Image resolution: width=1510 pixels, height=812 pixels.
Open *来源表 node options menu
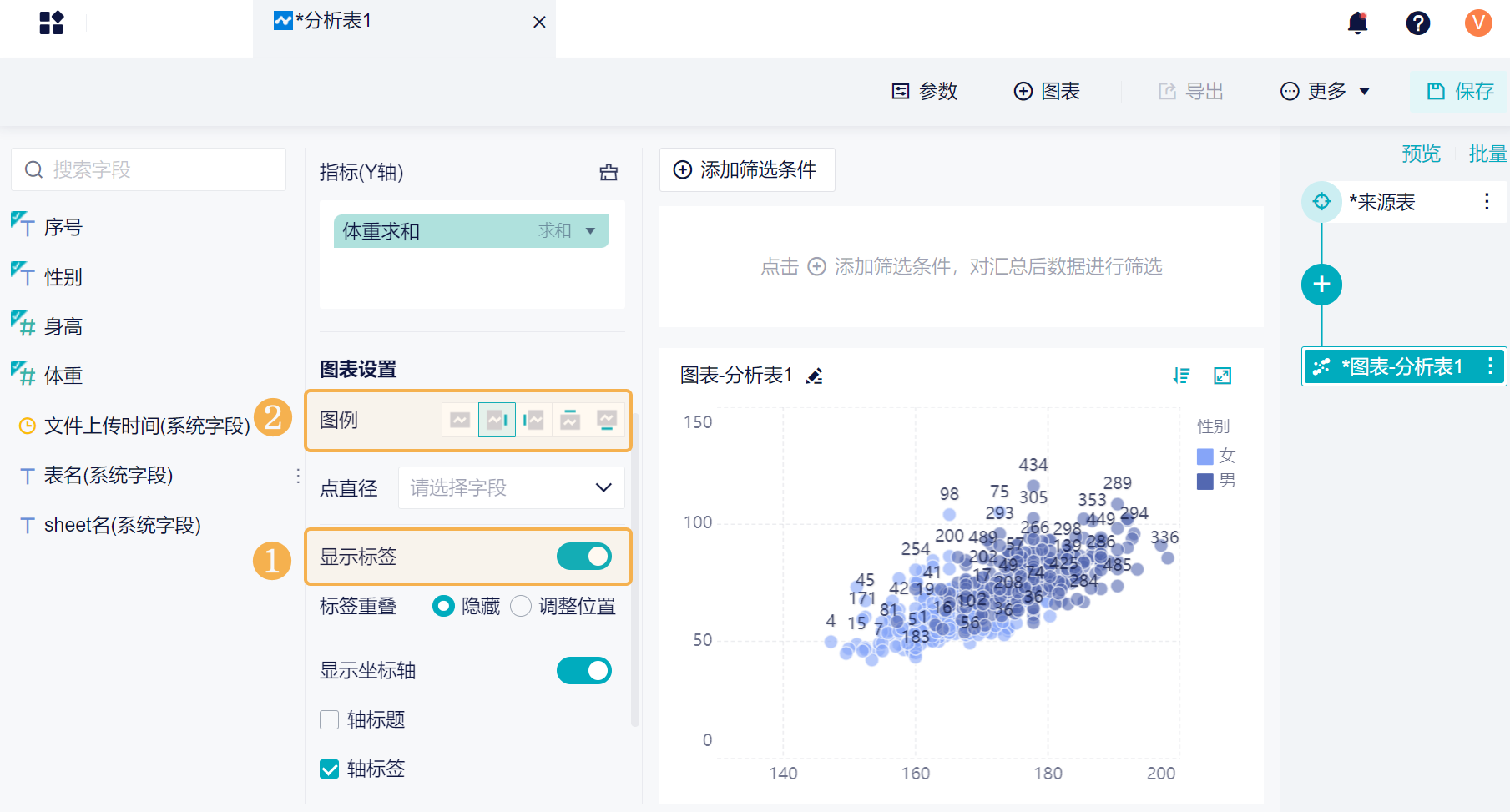coord(1487,202)
